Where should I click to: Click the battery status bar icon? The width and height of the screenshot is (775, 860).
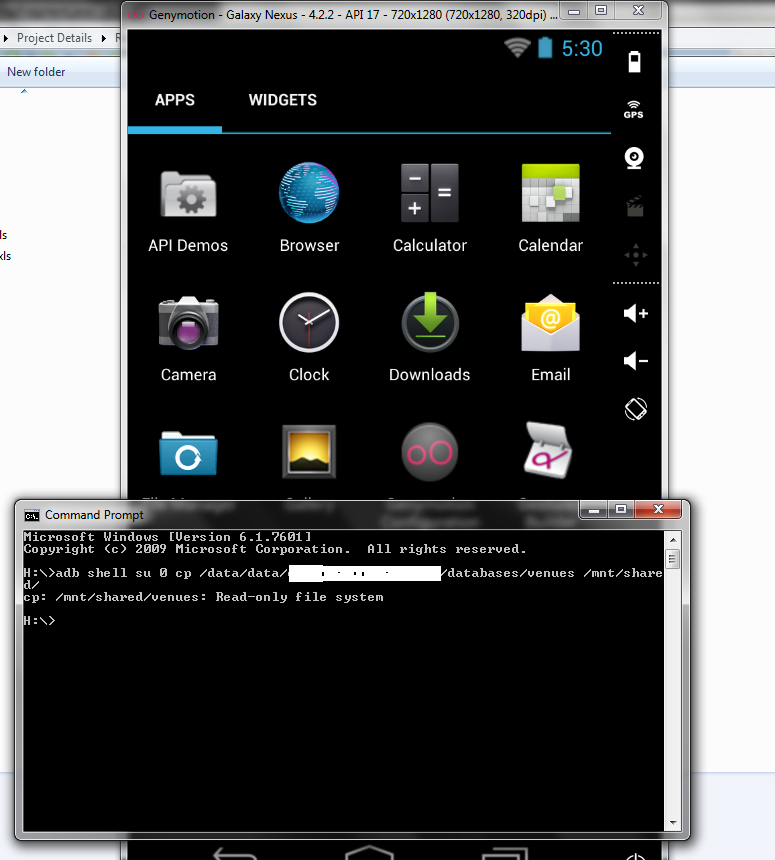pos(545,48)
